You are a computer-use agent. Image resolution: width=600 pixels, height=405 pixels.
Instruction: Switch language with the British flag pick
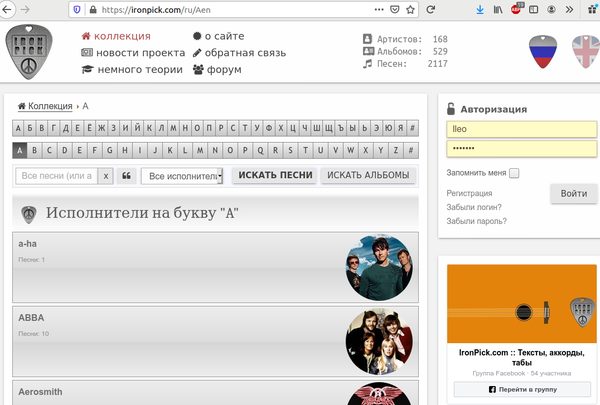pyautogui.click(x=587, y=52)
